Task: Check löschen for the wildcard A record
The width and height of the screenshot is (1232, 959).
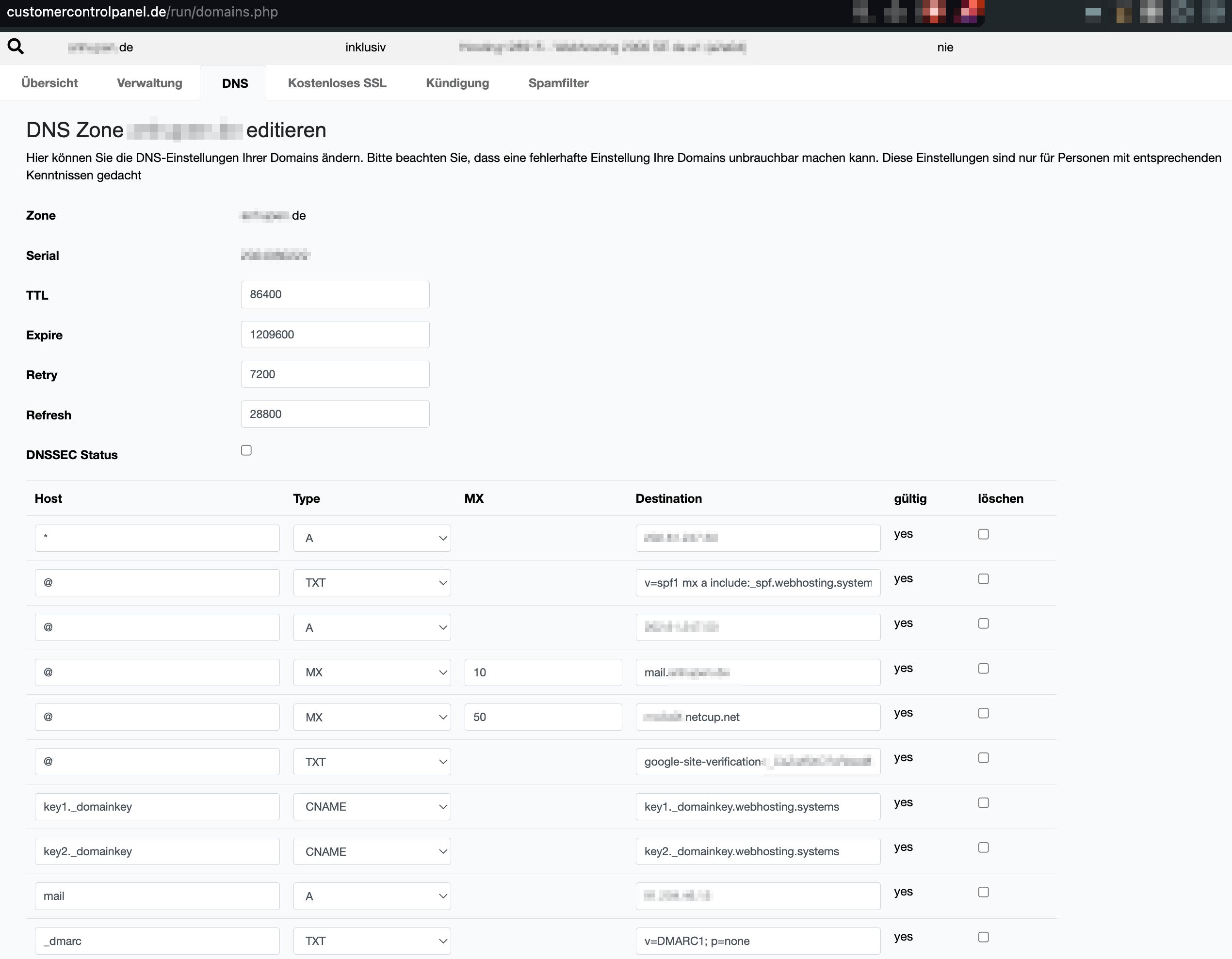Action: pos(983,534)
